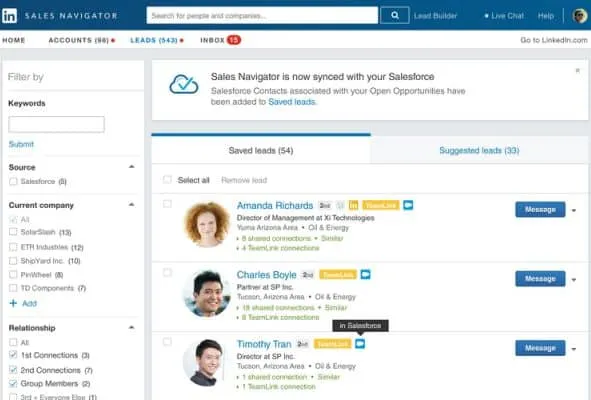This screenshot has width=591, height=400.
Task: Open Charles Boyle's profile photo
Action: click(207, 294)
